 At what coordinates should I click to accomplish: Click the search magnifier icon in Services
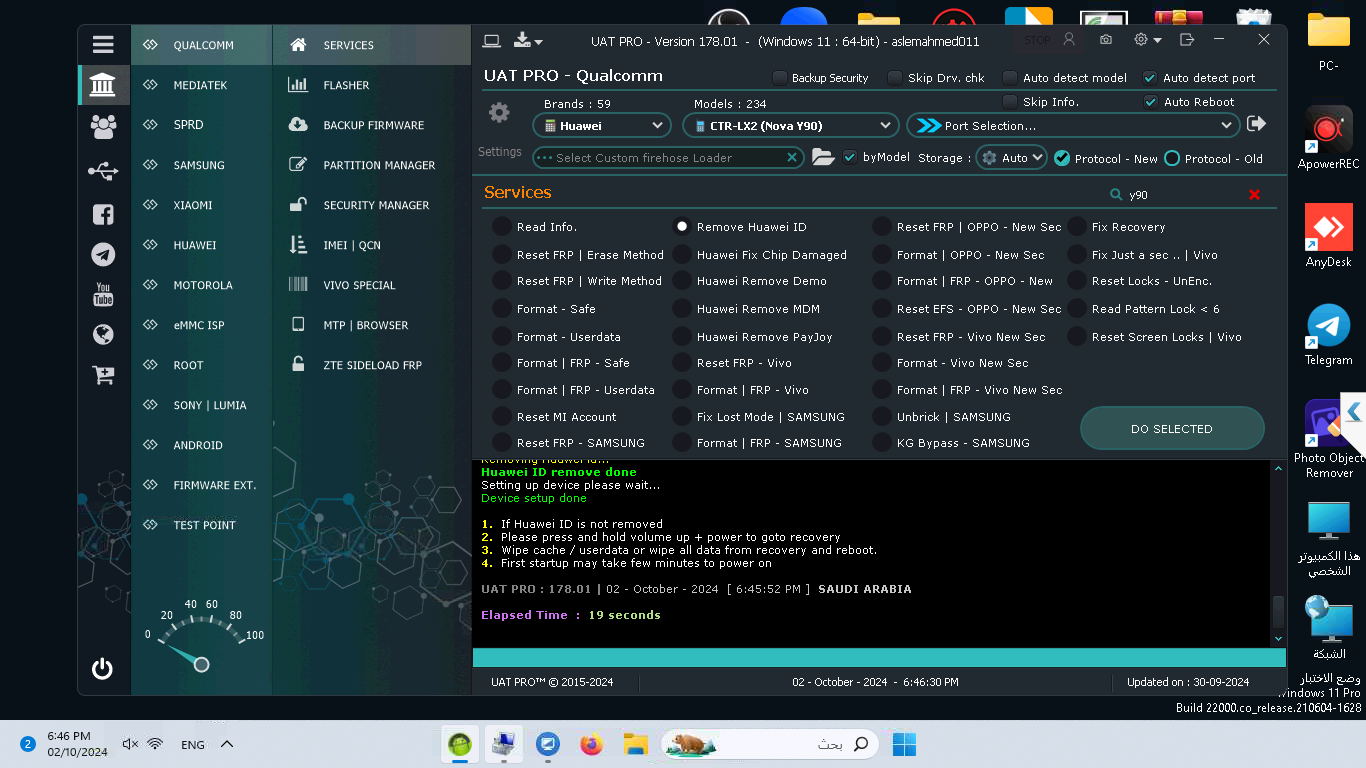pos(1116,195)
